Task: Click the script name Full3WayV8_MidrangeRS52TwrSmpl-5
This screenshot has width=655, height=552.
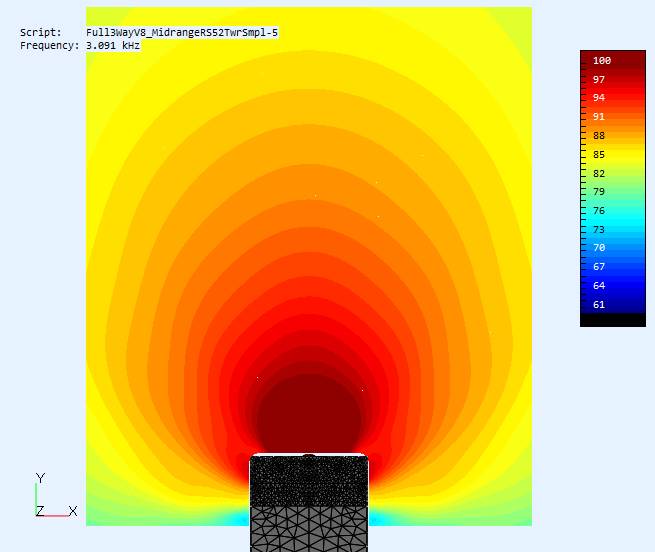Action: tap(182, 33)
